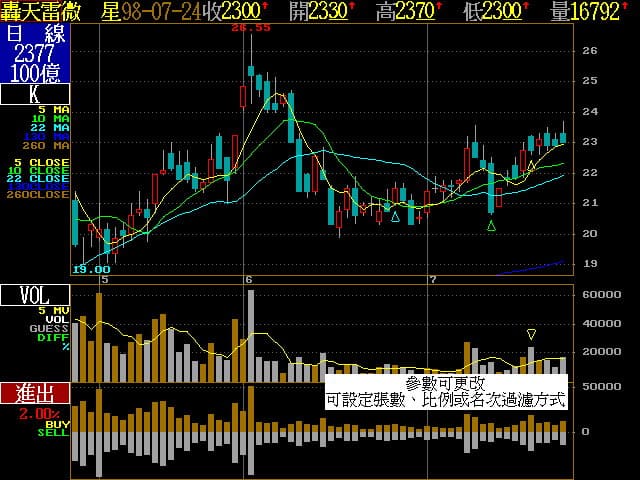This screenshot has width=640, height=480.
Task: Click the VOL indicator panel label
Action: pyautogui.click(x=35, y=295)
